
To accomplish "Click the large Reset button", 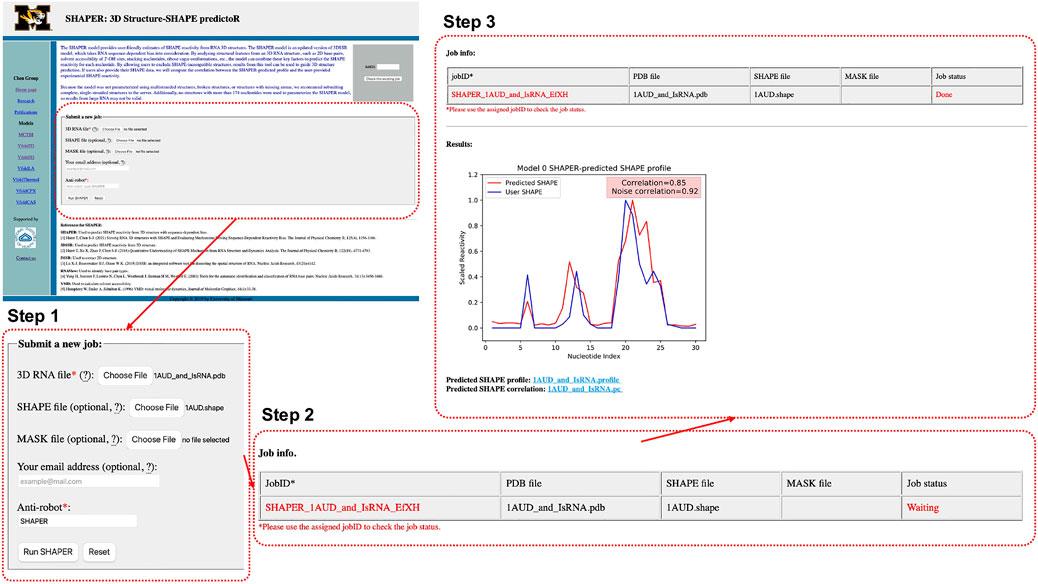I will click(x=99, y=552).
